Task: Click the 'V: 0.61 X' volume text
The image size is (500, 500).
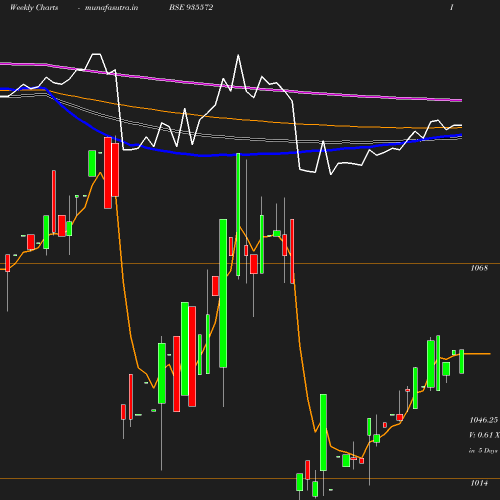Action: 484,435
